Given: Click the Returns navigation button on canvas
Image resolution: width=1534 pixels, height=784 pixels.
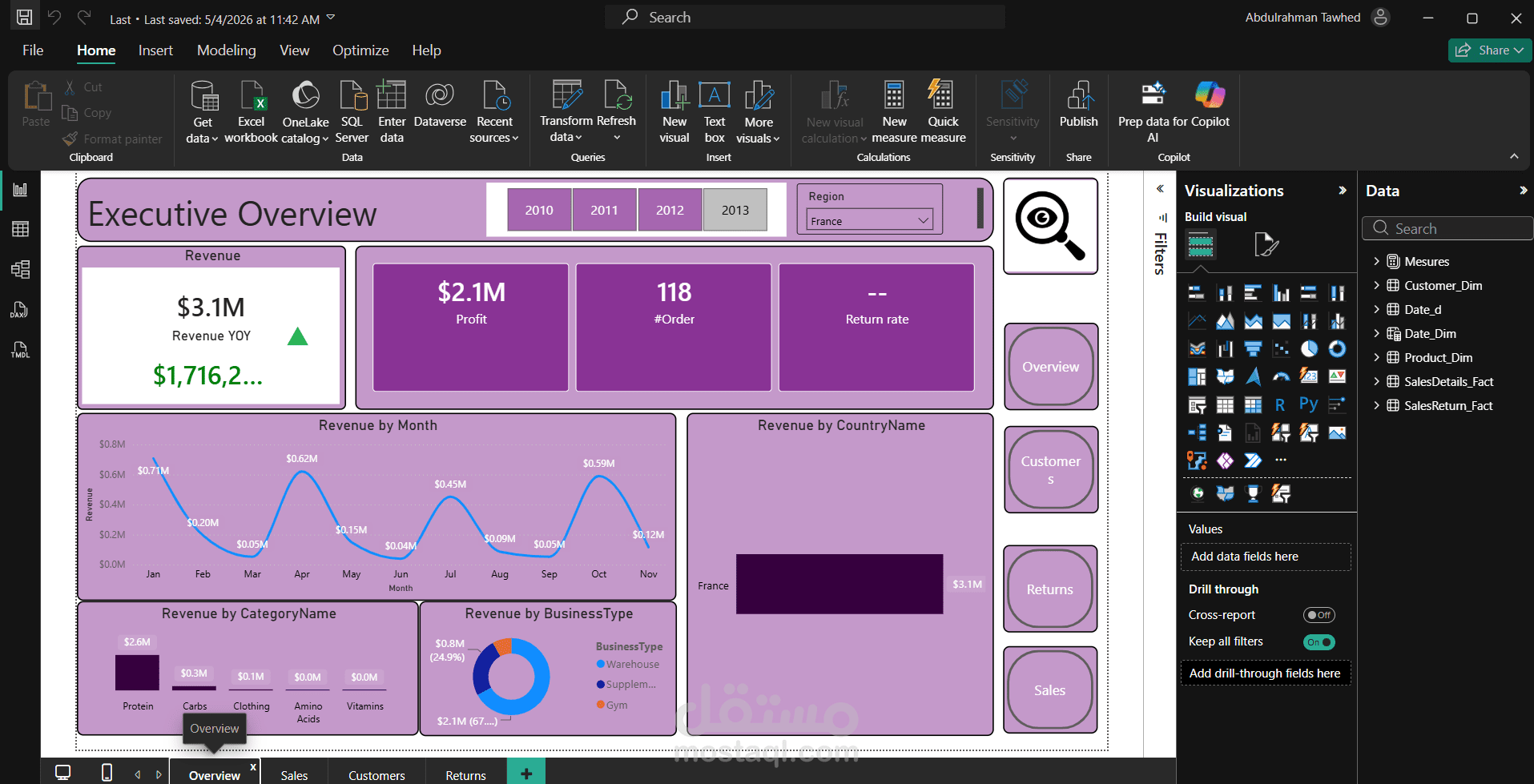Looking at the screenshot, I should pyautogui.click(x=1050, y=589).
